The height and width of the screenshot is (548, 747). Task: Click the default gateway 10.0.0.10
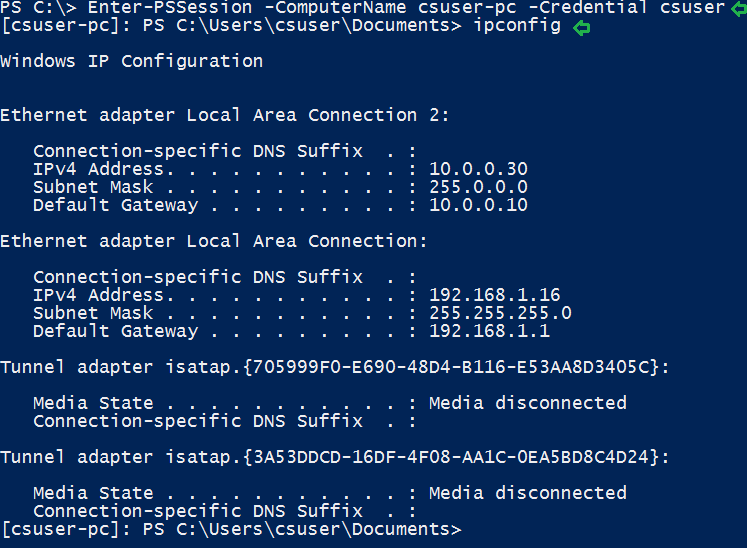(x=478, y=205)
